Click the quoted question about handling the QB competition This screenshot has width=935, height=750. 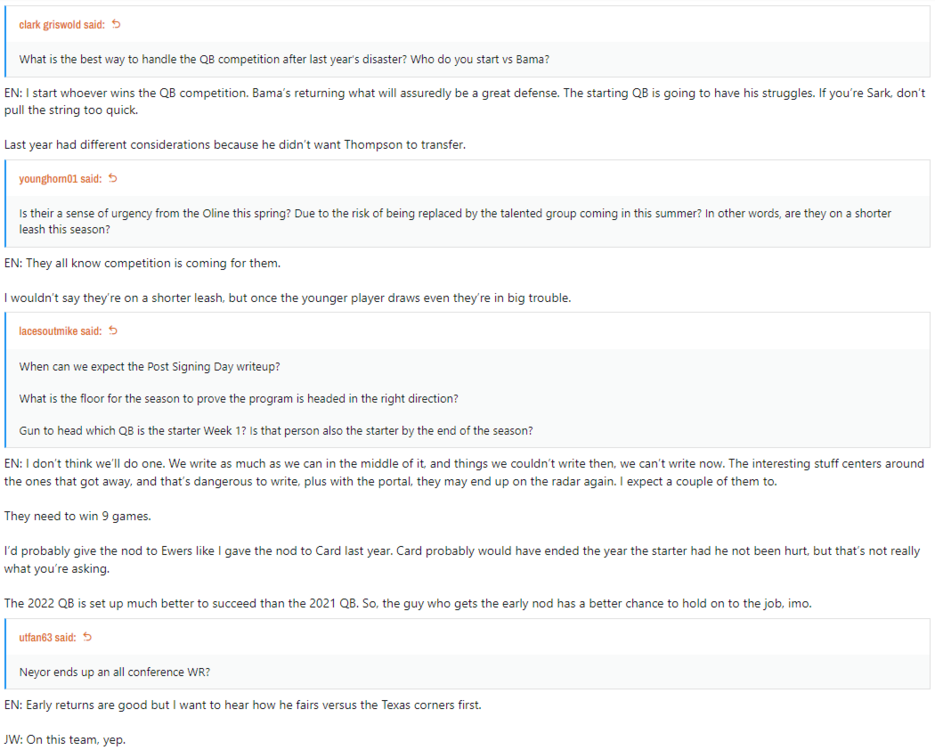pos(285,59)
